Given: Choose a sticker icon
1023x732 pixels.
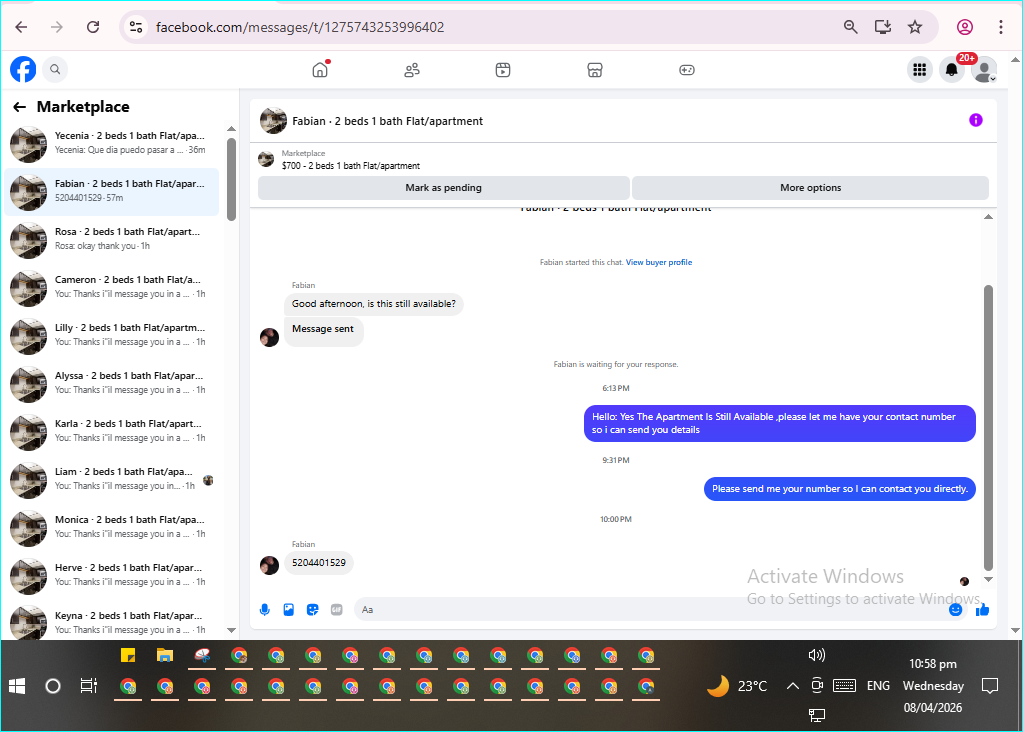Looking at the screenshot, I should tap(313, 609).
